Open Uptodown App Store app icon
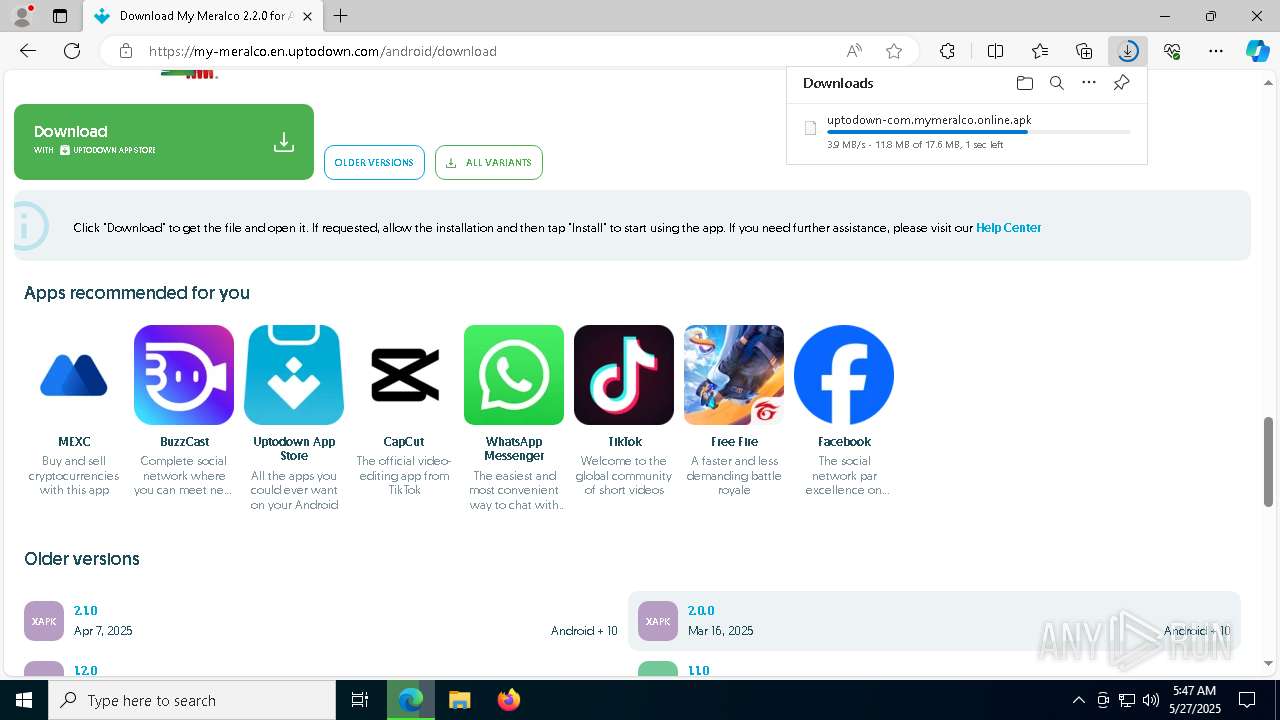 (x=294, y=375)
